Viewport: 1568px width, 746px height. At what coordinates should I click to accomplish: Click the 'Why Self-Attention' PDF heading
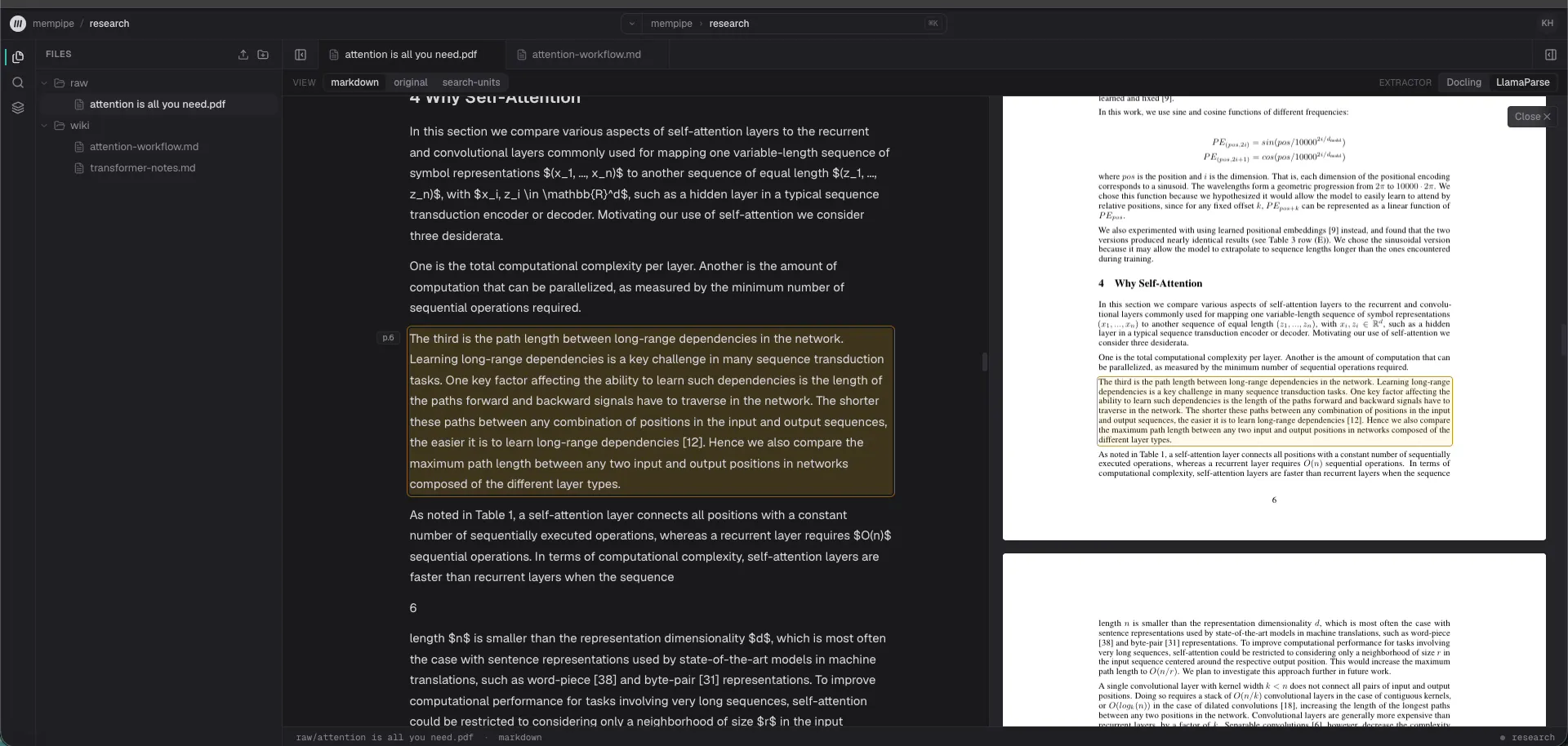[1158, 284]
